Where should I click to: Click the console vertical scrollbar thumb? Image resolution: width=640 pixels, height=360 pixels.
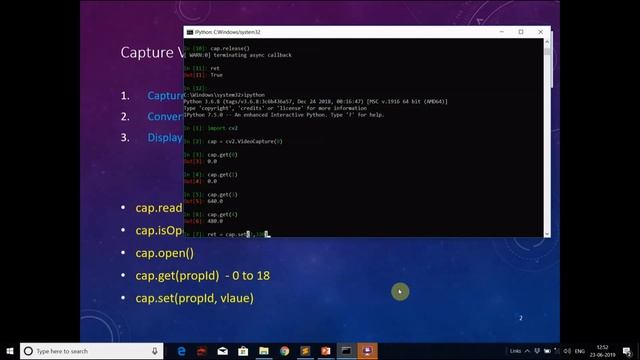coord(547,52)
